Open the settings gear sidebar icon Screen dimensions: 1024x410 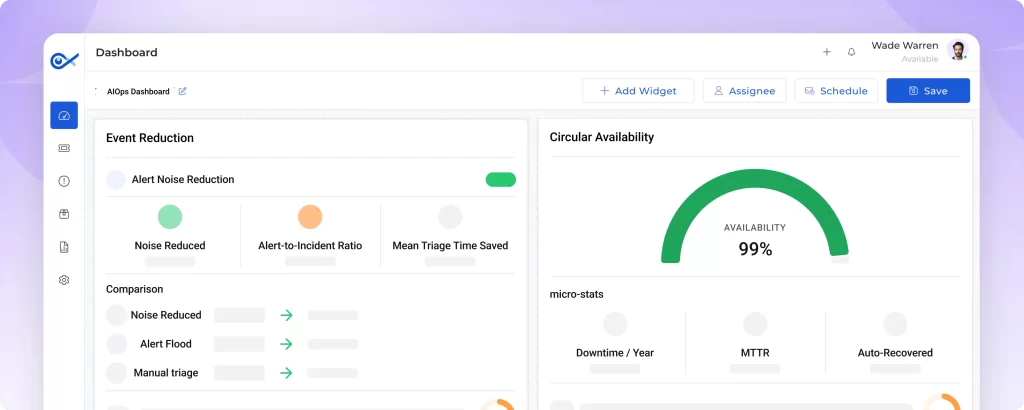[64, 280]
